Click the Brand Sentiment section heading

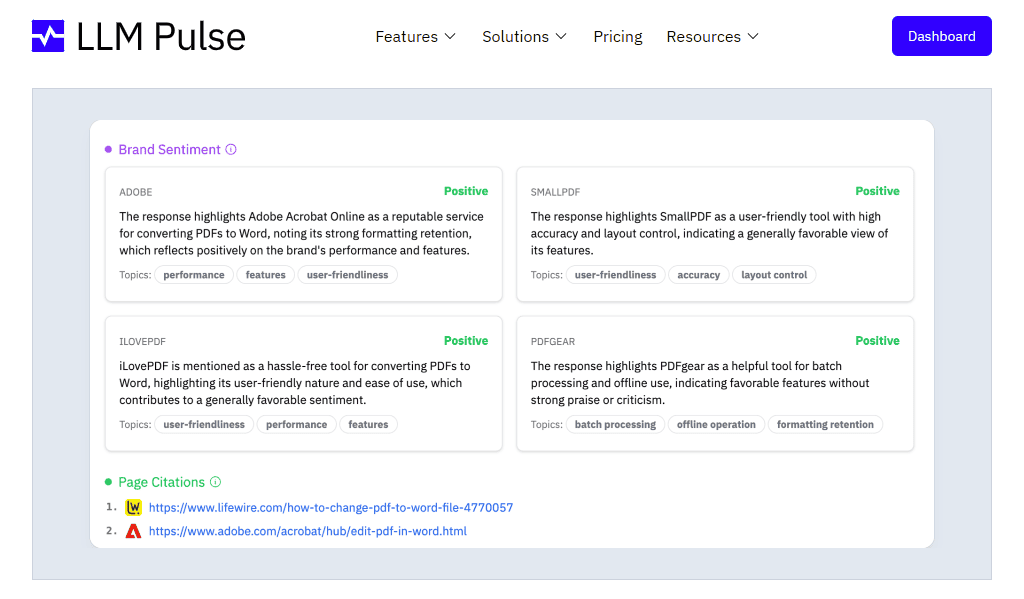coord(169,150)
